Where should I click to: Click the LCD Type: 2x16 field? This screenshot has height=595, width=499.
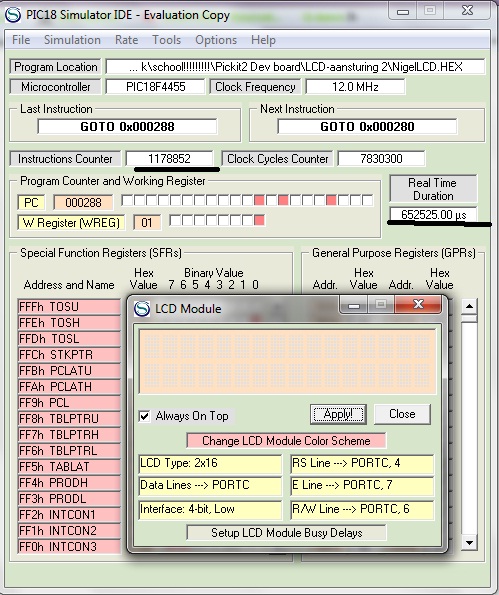pyautogui.click(x=210, y=464)
